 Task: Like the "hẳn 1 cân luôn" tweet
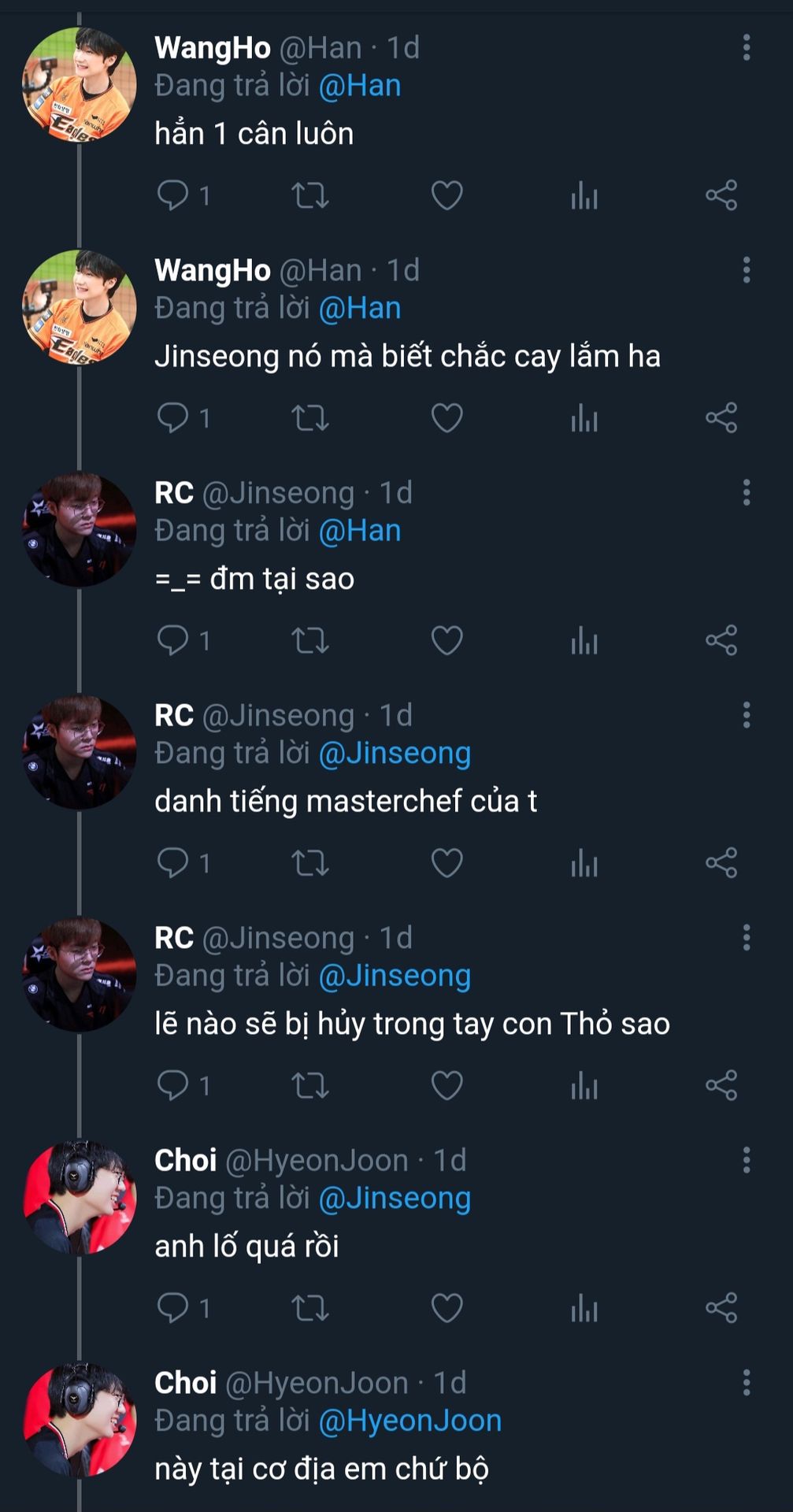click(447, 195)
